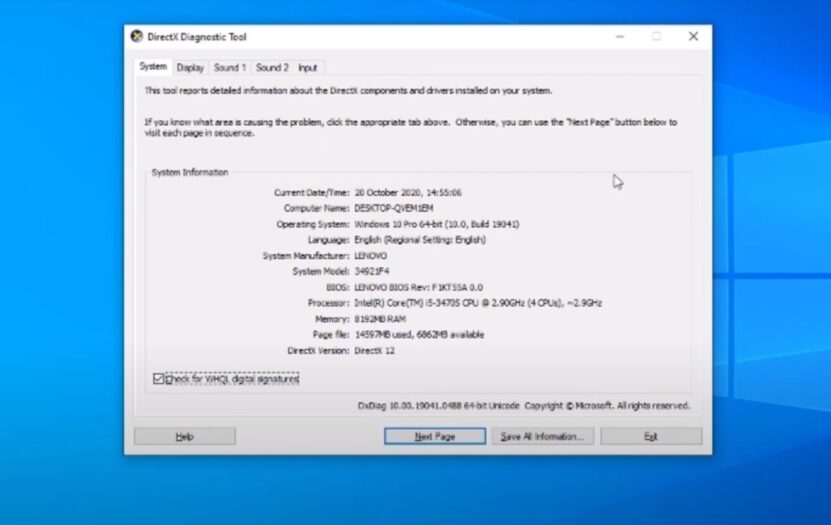Switch to the System tab
The image size is (831, 525).
[x=153, y=67]
